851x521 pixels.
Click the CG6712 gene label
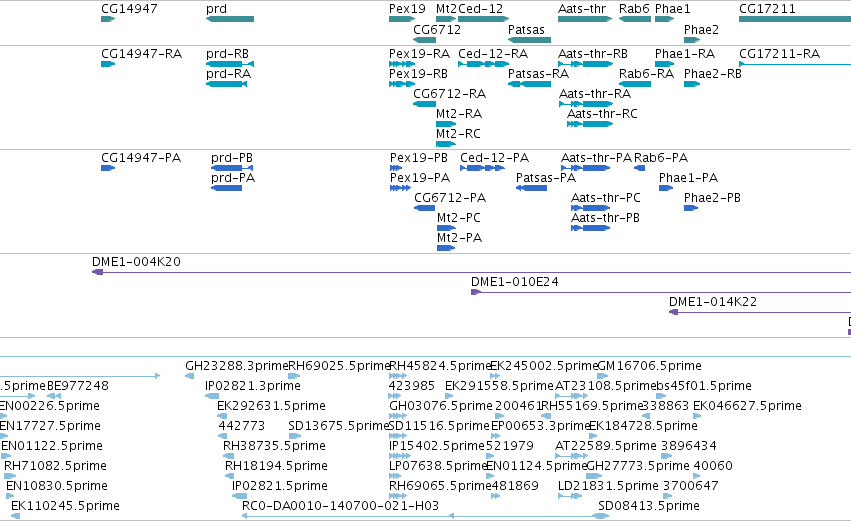(437, 29)
